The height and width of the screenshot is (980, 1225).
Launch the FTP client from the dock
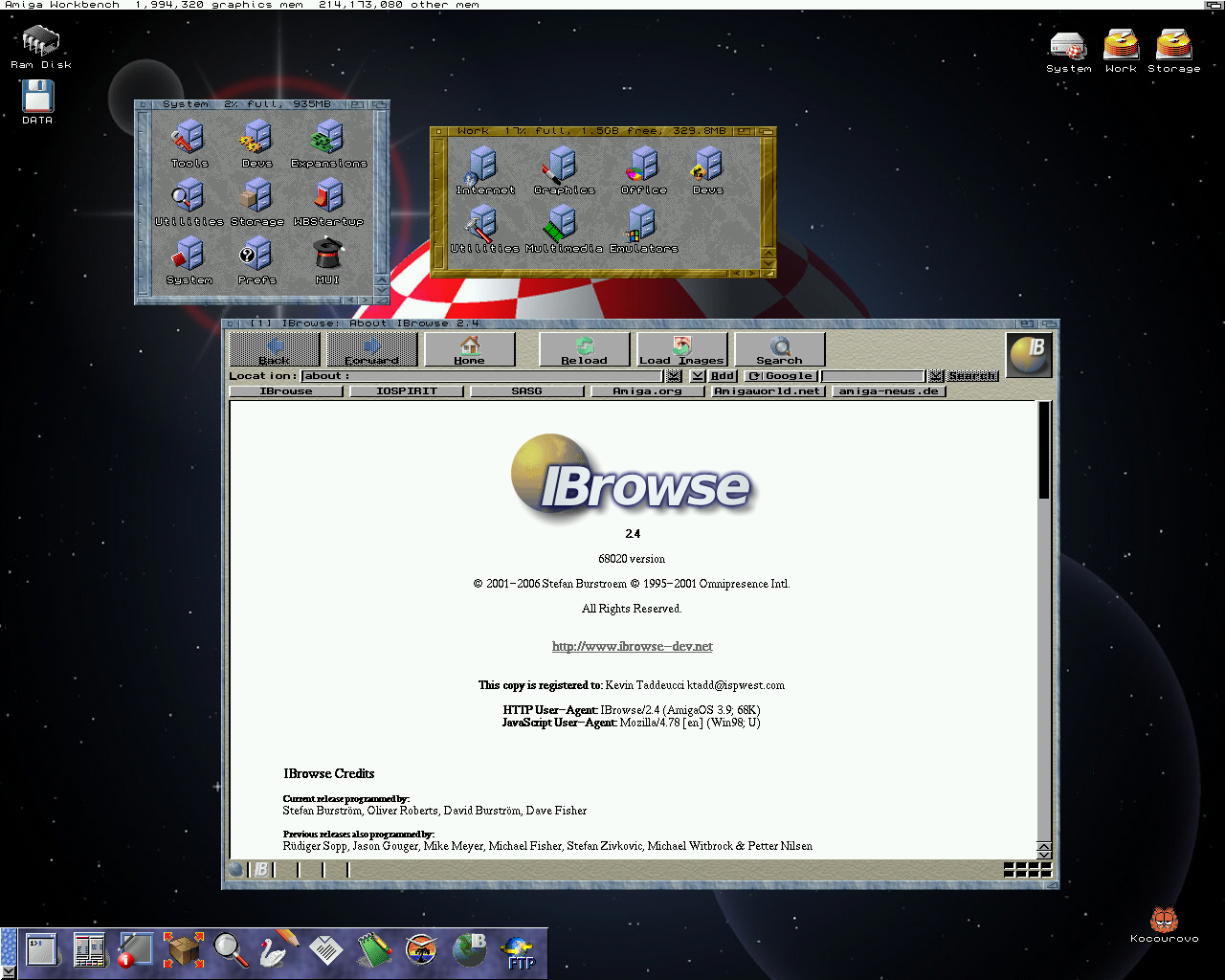coord(519,951)
